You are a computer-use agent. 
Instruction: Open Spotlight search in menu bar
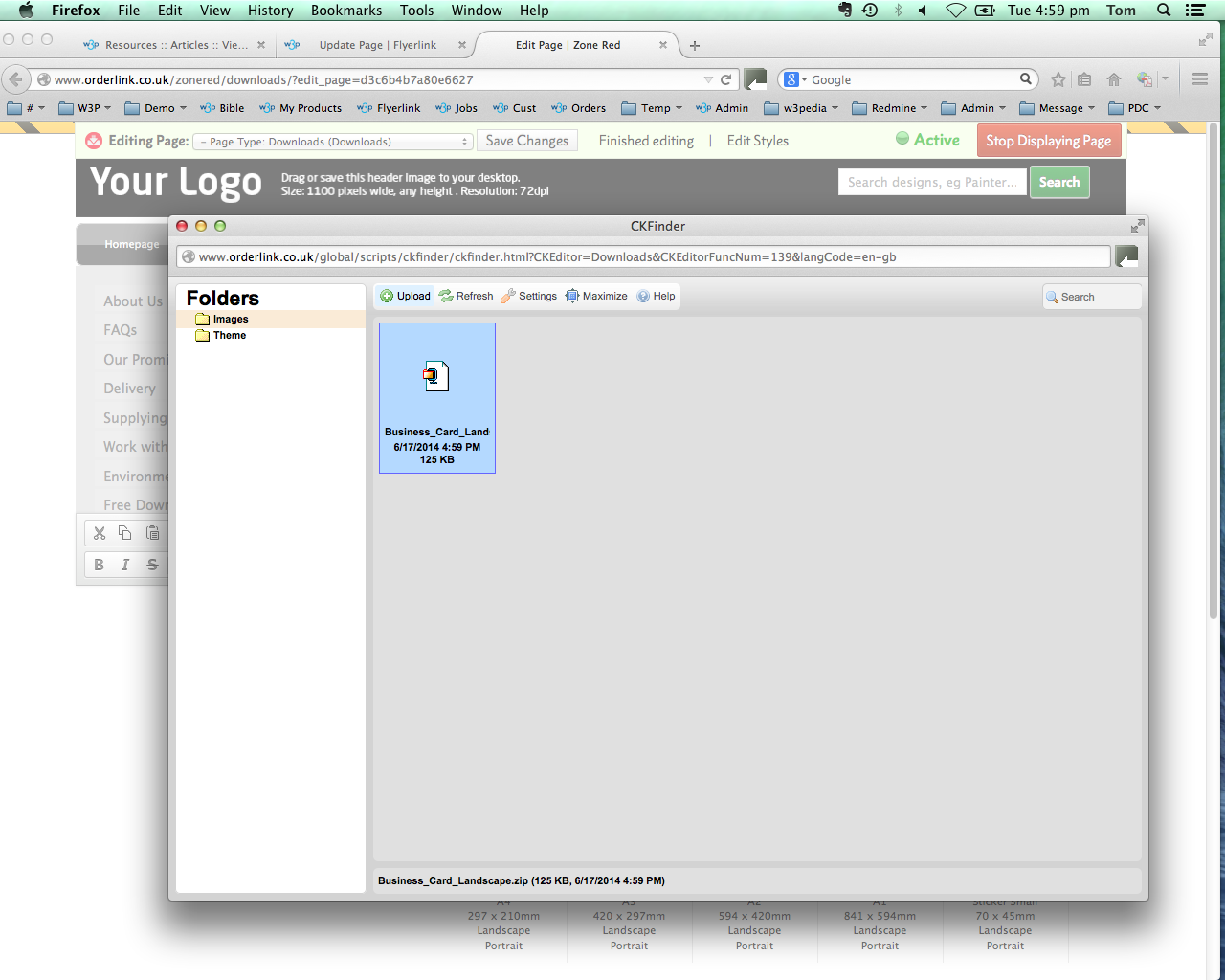1164,11
